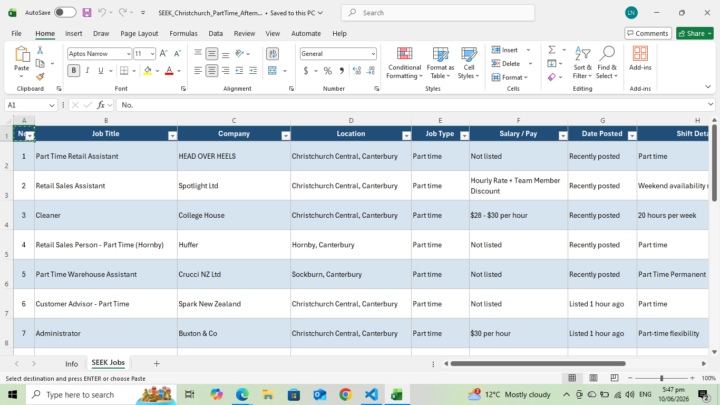
Task: Open the General number format dropdown
Action: click(x=373, y=54)
